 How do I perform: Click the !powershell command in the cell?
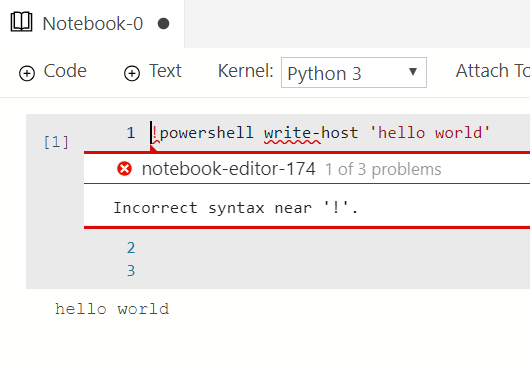(x=202, y=133)
